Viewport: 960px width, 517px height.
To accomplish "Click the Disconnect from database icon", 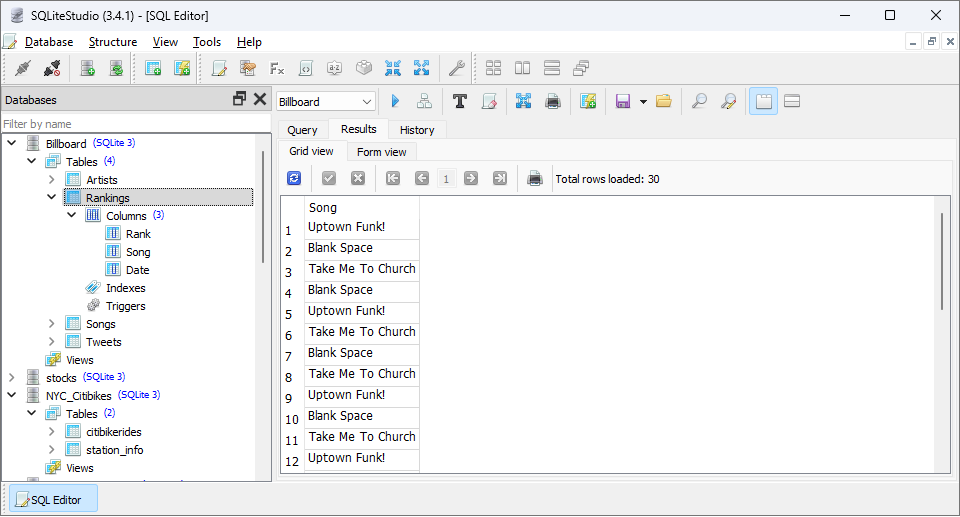I will [52, 68].
